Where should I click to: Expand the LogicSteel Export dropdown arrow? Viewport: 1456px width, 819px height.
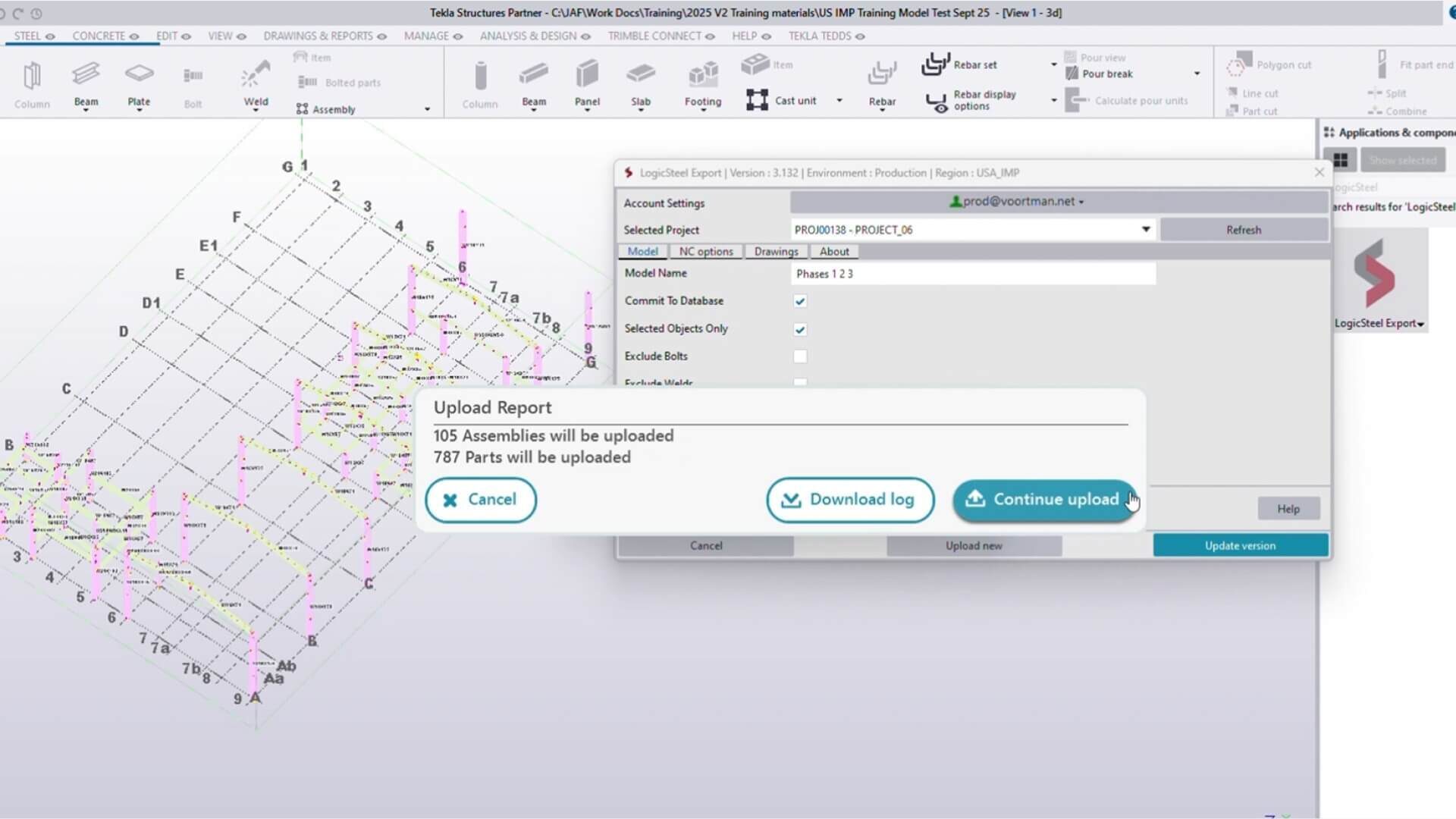tap(1420, 325)
